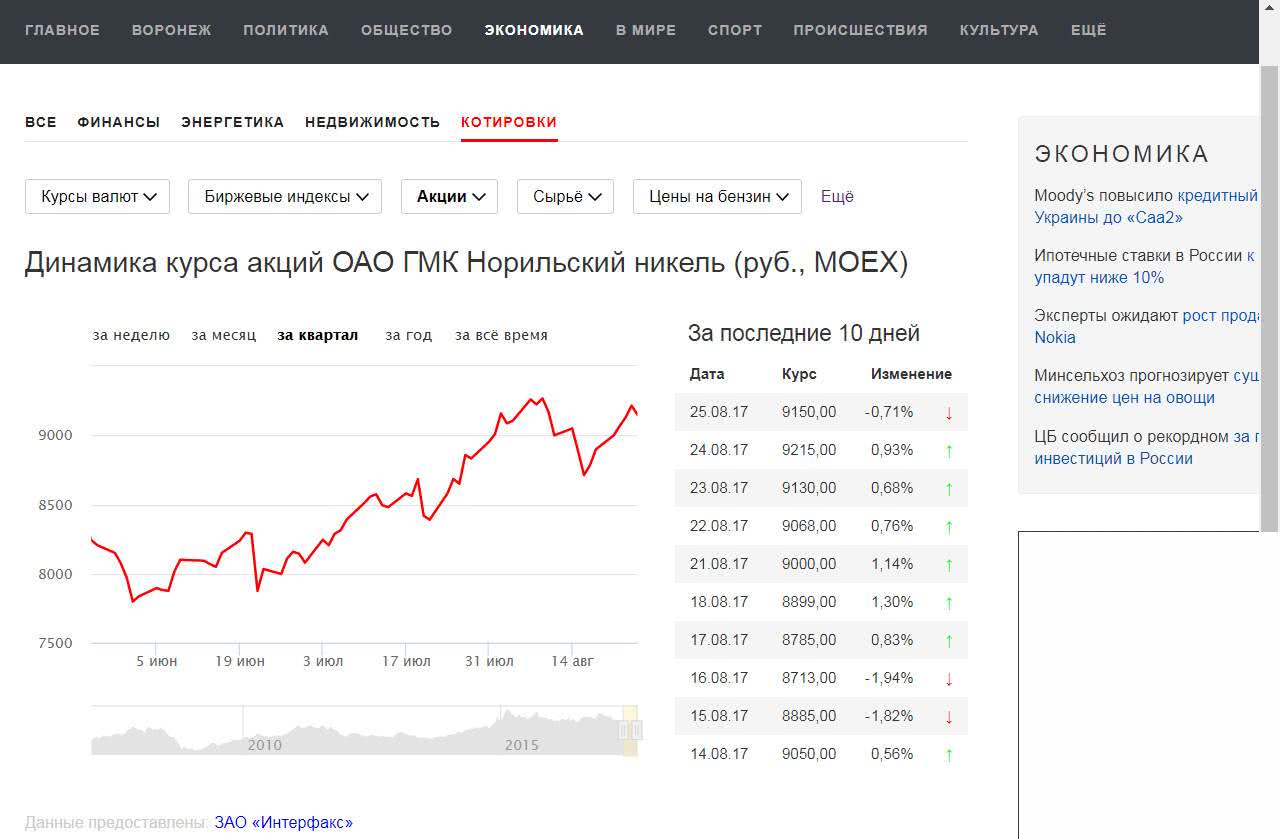Open the СПОРТ section in top menu
Image resolution: width=1280 pixels, height=839 pixels.
[x=735, y=30]
